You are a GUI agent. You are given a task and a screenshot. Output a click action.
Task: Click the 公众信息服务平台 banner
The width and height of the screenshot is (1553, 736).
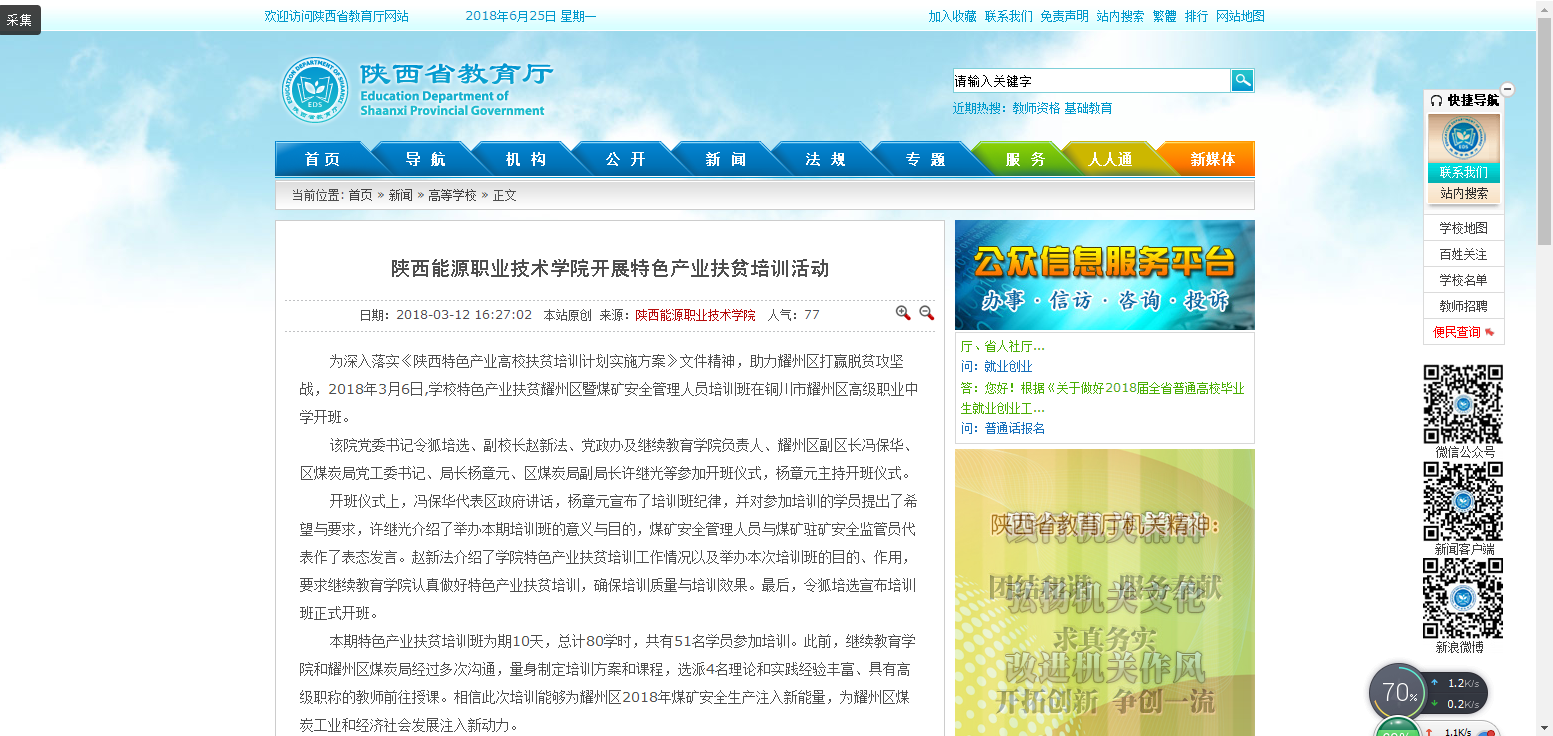tap(1104, 275)
